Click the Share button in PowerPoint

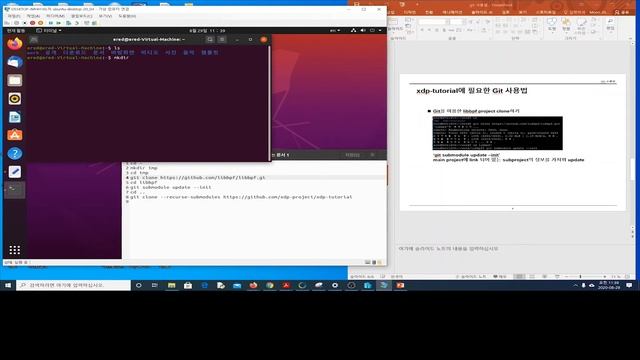point(622,12)
